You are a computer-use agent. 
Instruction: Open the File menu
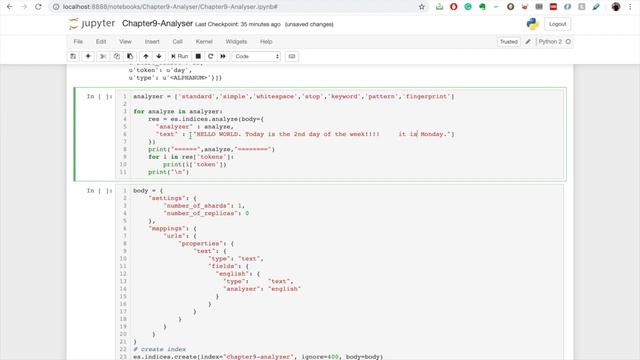click(78, 42)
